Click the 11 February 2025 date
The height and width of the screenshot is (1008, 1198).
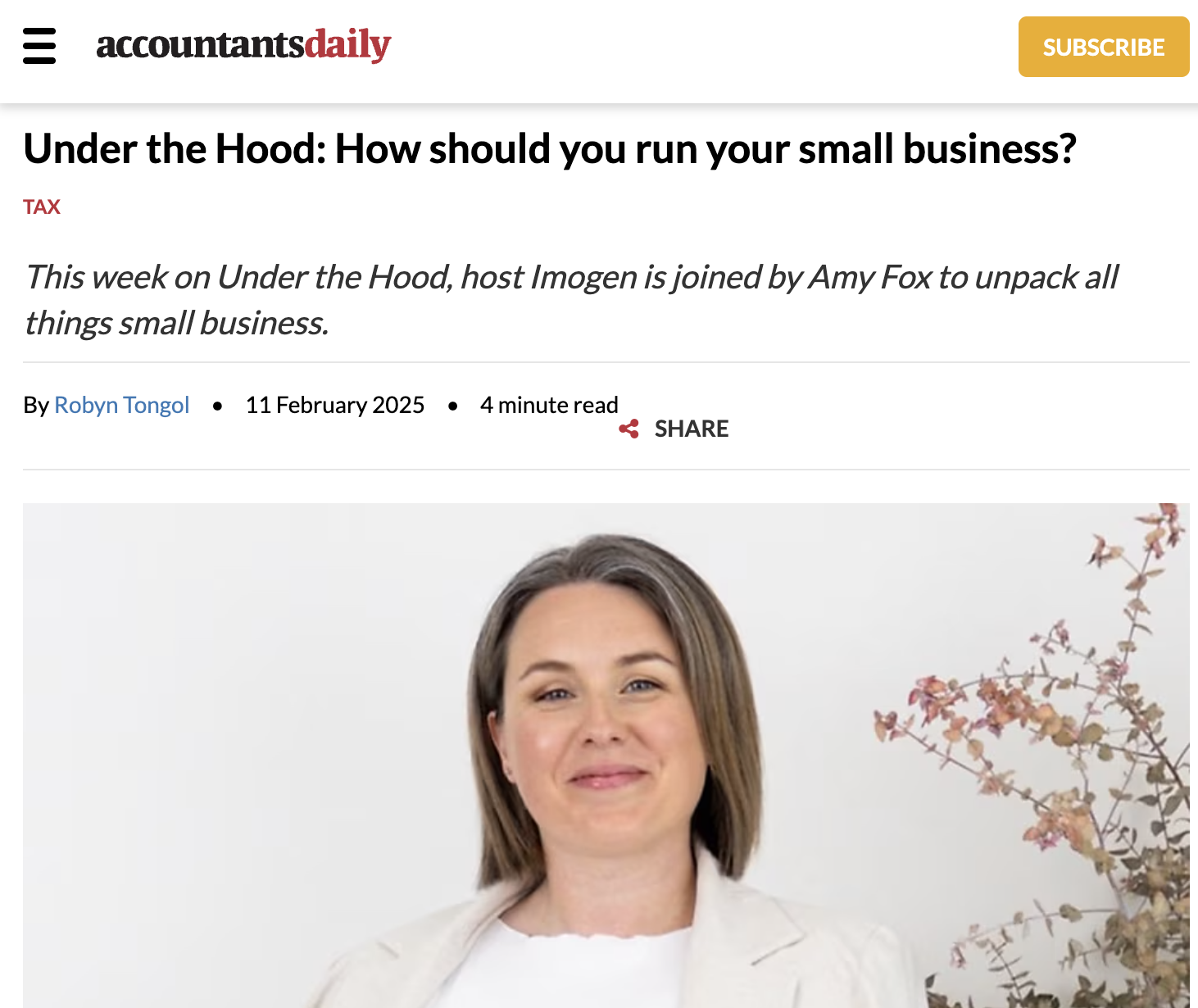(335, 405)
